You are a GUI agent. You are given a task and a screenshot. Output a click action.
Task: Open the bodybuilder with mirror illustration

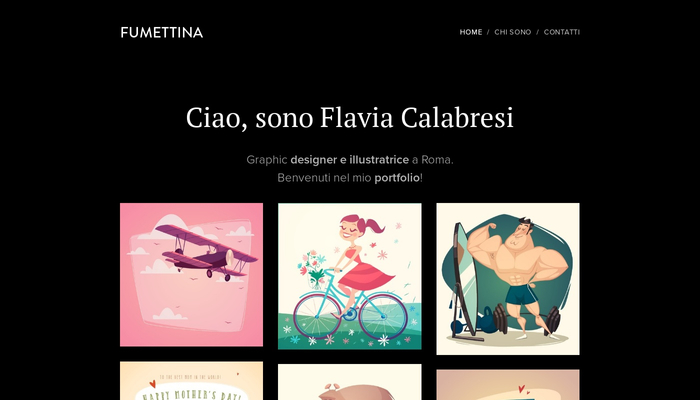[x=508, y=279]
